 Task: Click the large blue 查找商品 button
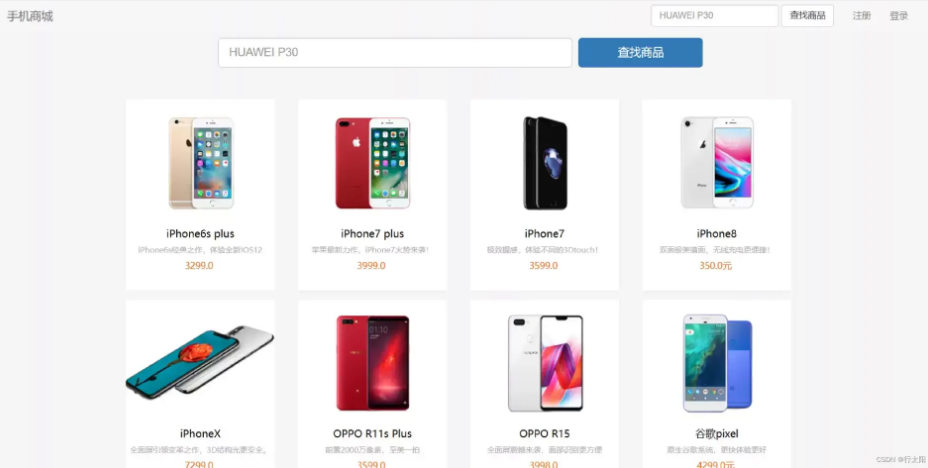640,53
